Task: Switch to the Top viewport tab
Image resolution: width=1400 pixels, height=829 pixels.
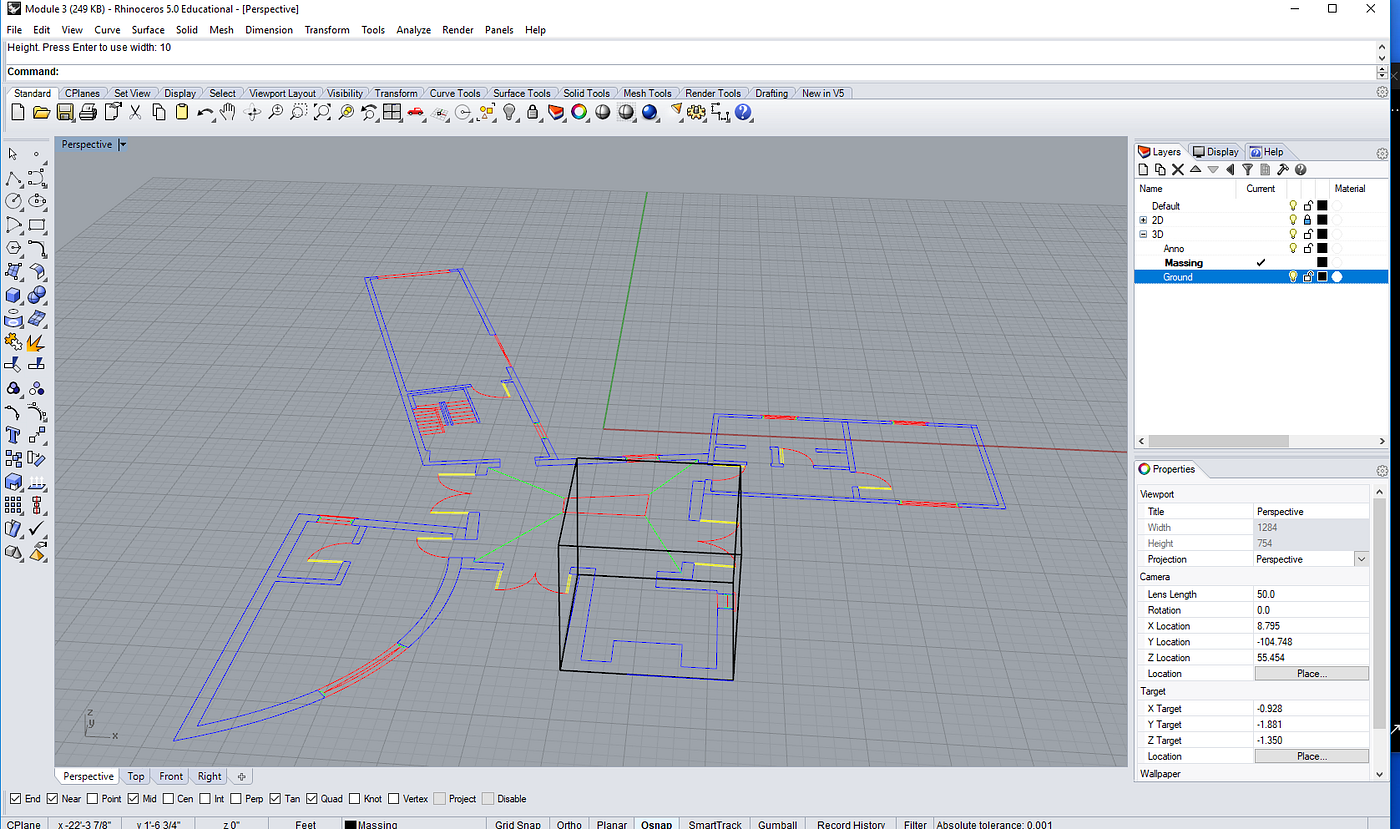Action: coord(136,776)
